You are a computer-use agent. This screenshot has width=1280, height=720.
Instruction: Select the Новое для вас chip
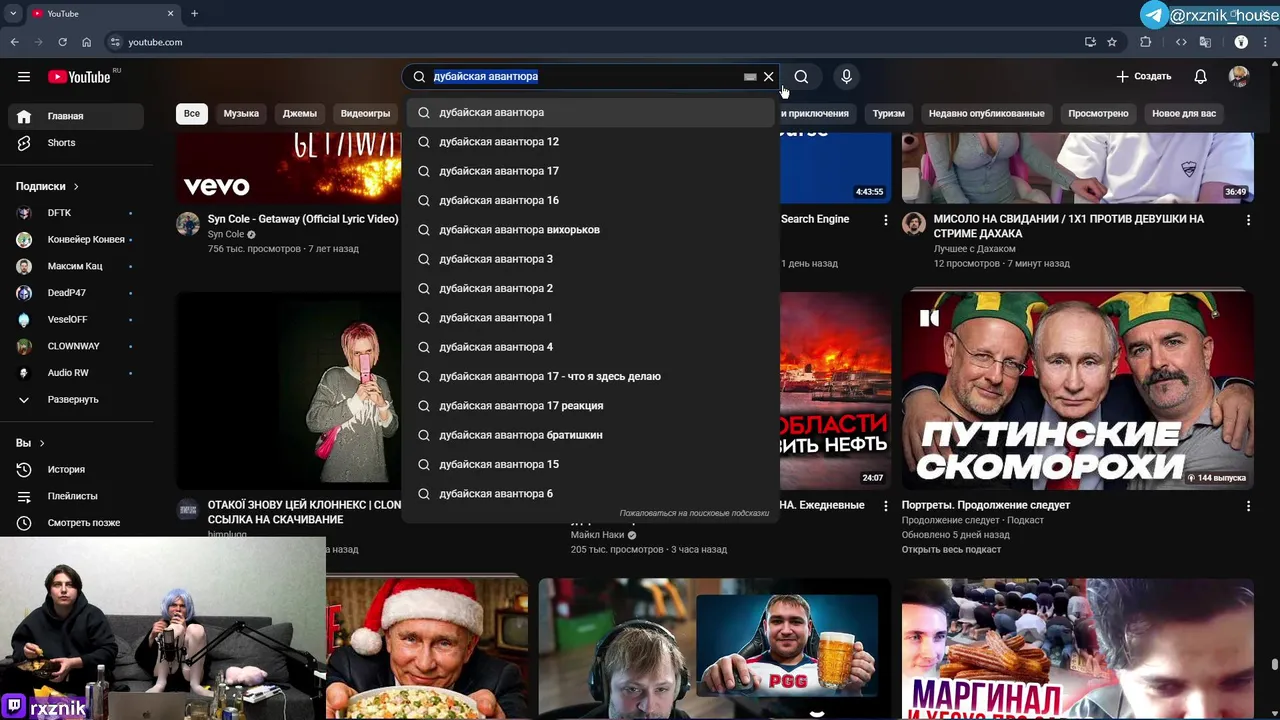[x=1184, y=114]
